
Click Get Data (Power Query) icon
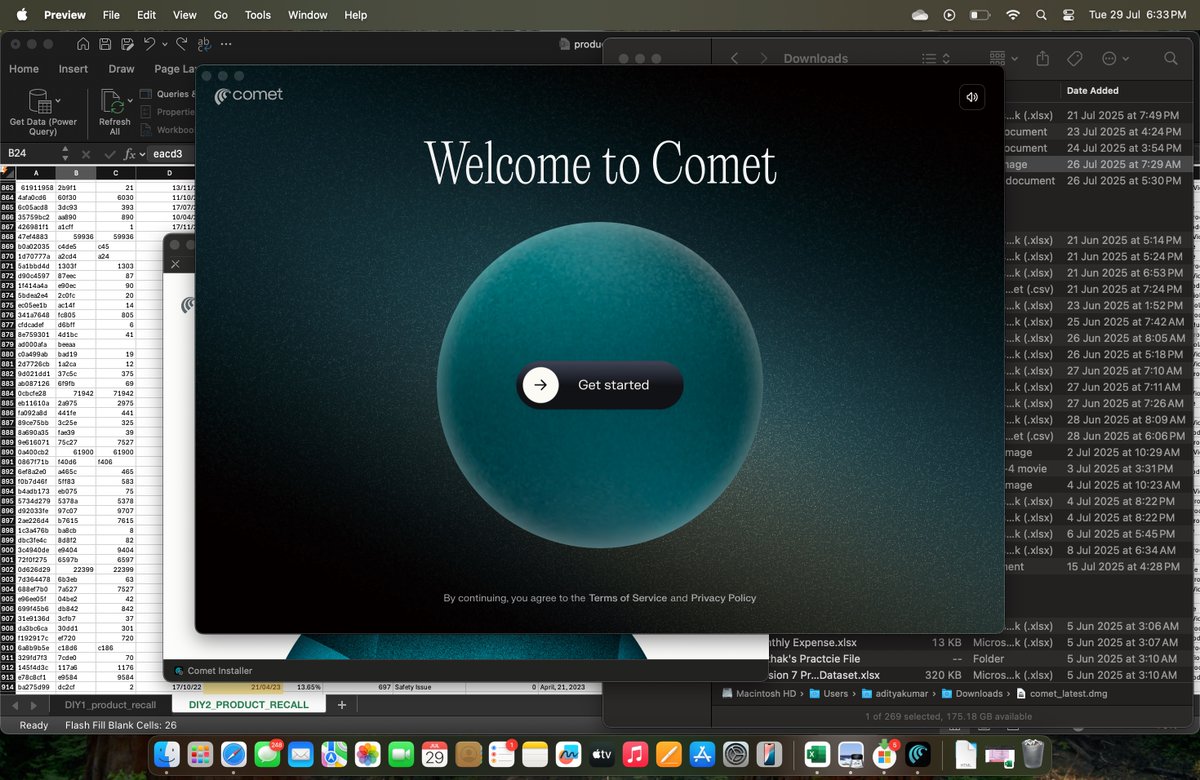(x=39, y=101)
